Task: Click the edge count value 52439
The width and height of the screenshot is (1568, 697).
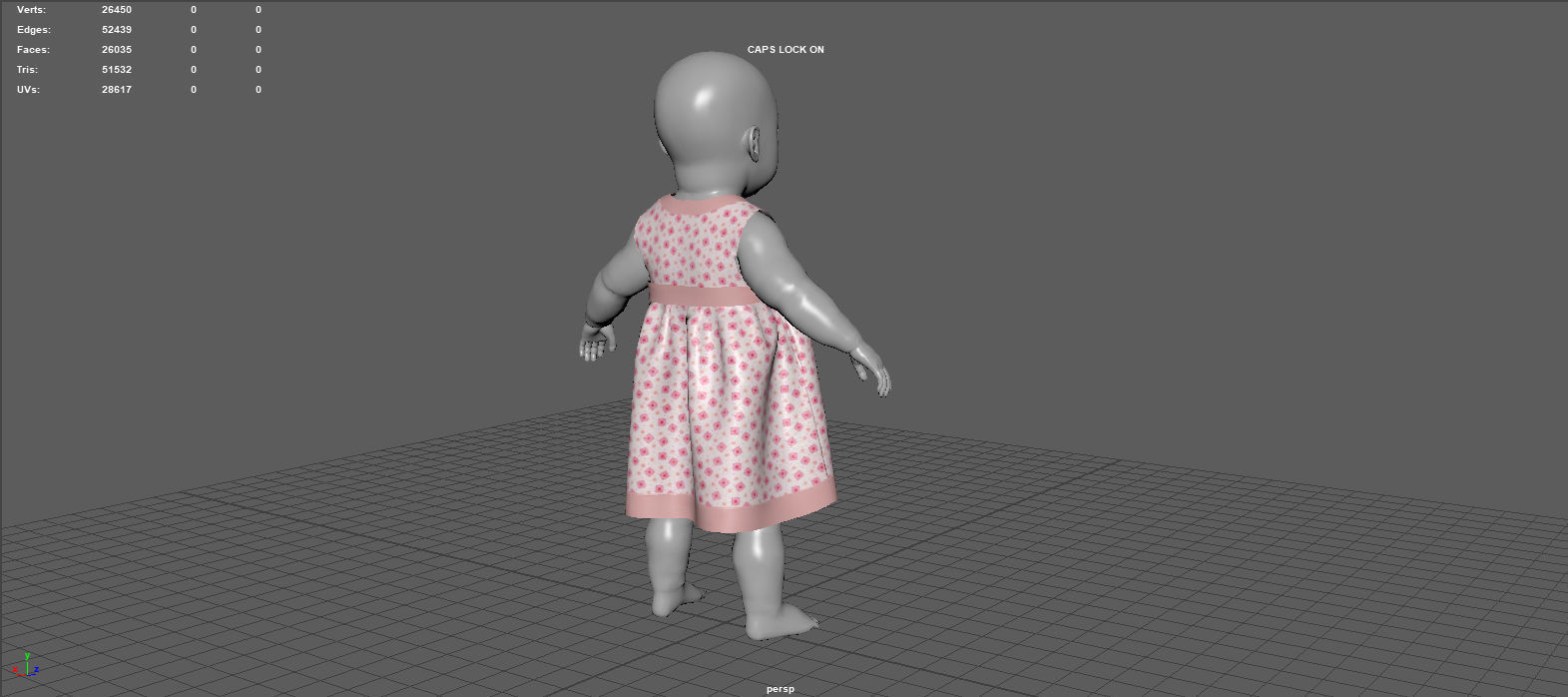Action: coord(117,30)
